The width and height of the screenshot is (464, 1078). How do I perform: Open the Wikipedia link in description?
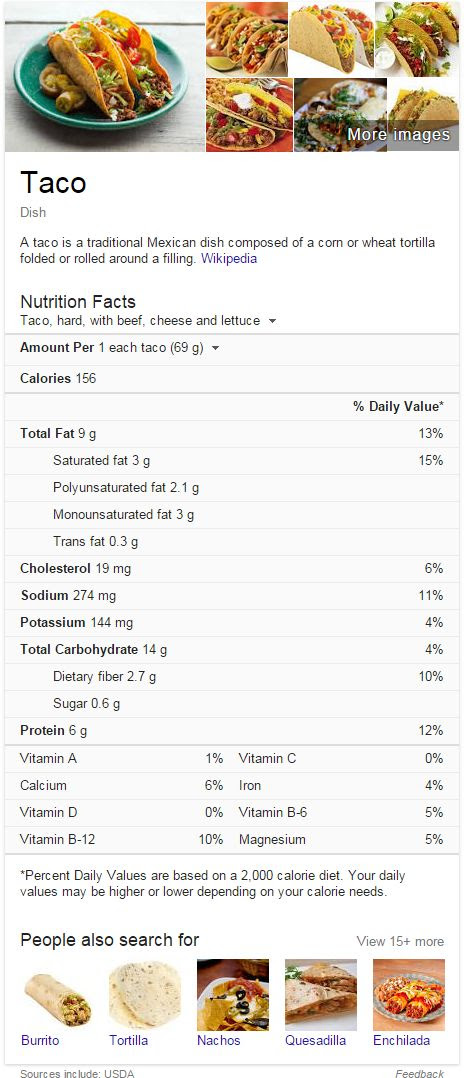pyautogui.click(x=229, y=259)
